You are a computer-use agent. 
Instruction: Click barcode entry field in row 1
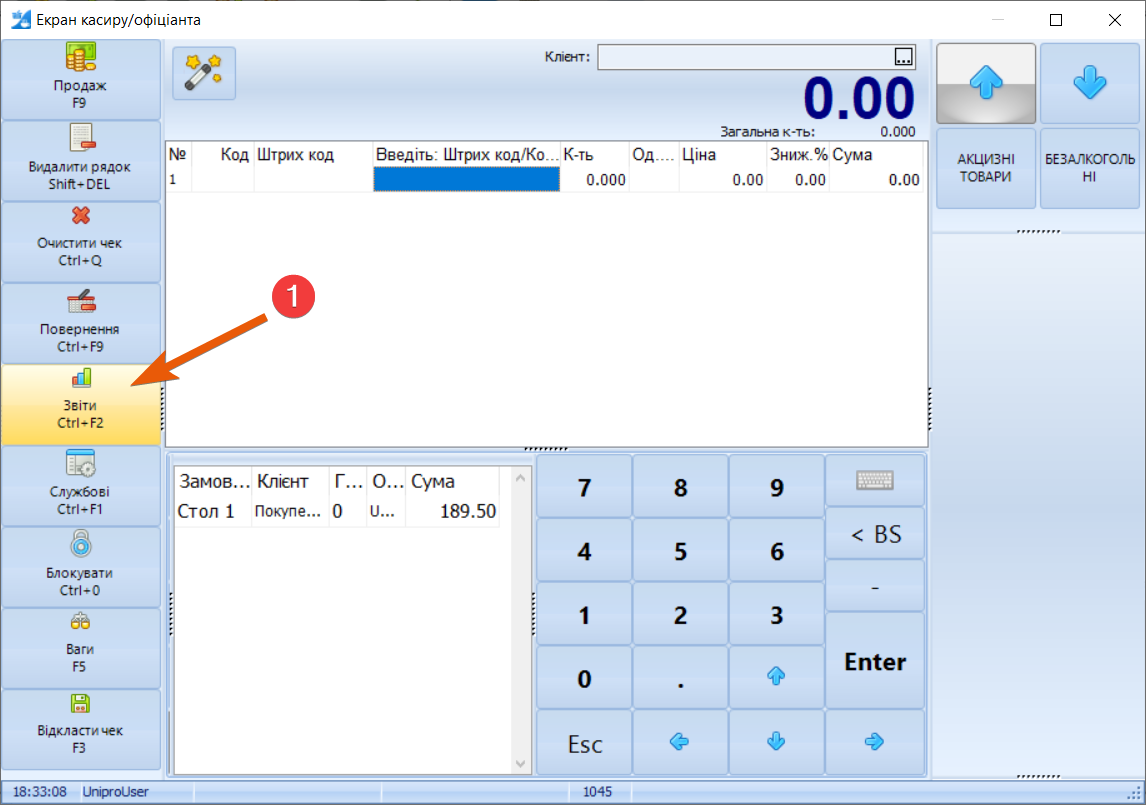466,180
